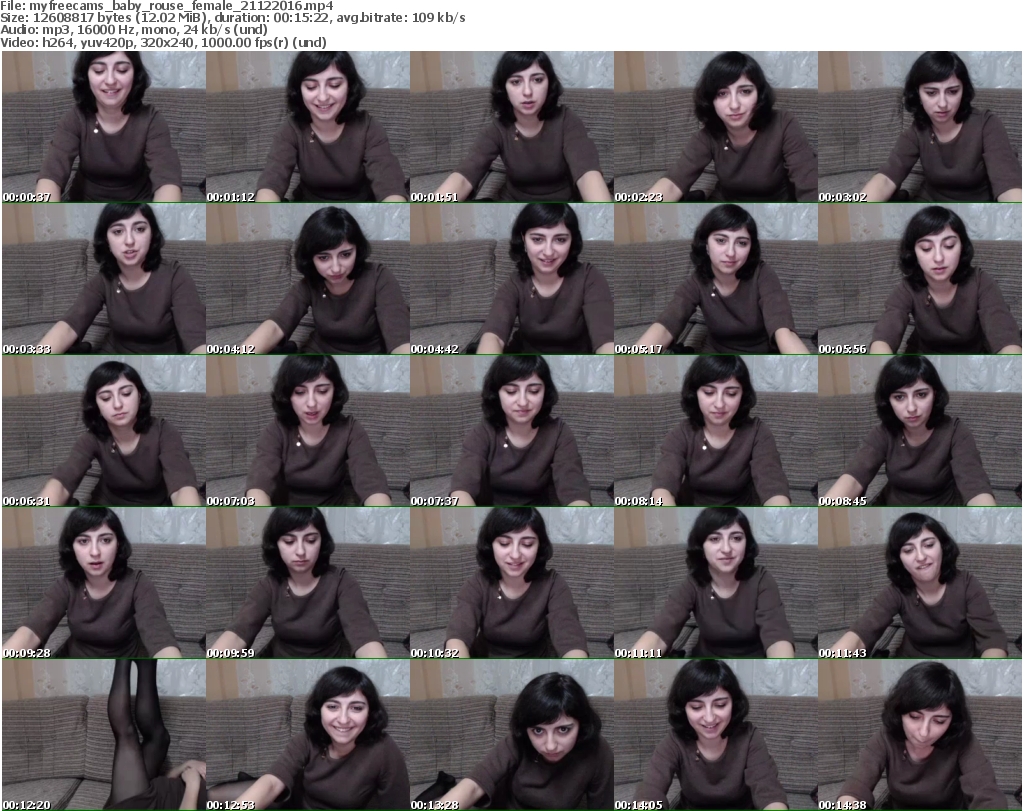This screenshot has width=1024, height=811.
Task: Select the thumbnail at 00:09:59
Action: click(308, 583)
